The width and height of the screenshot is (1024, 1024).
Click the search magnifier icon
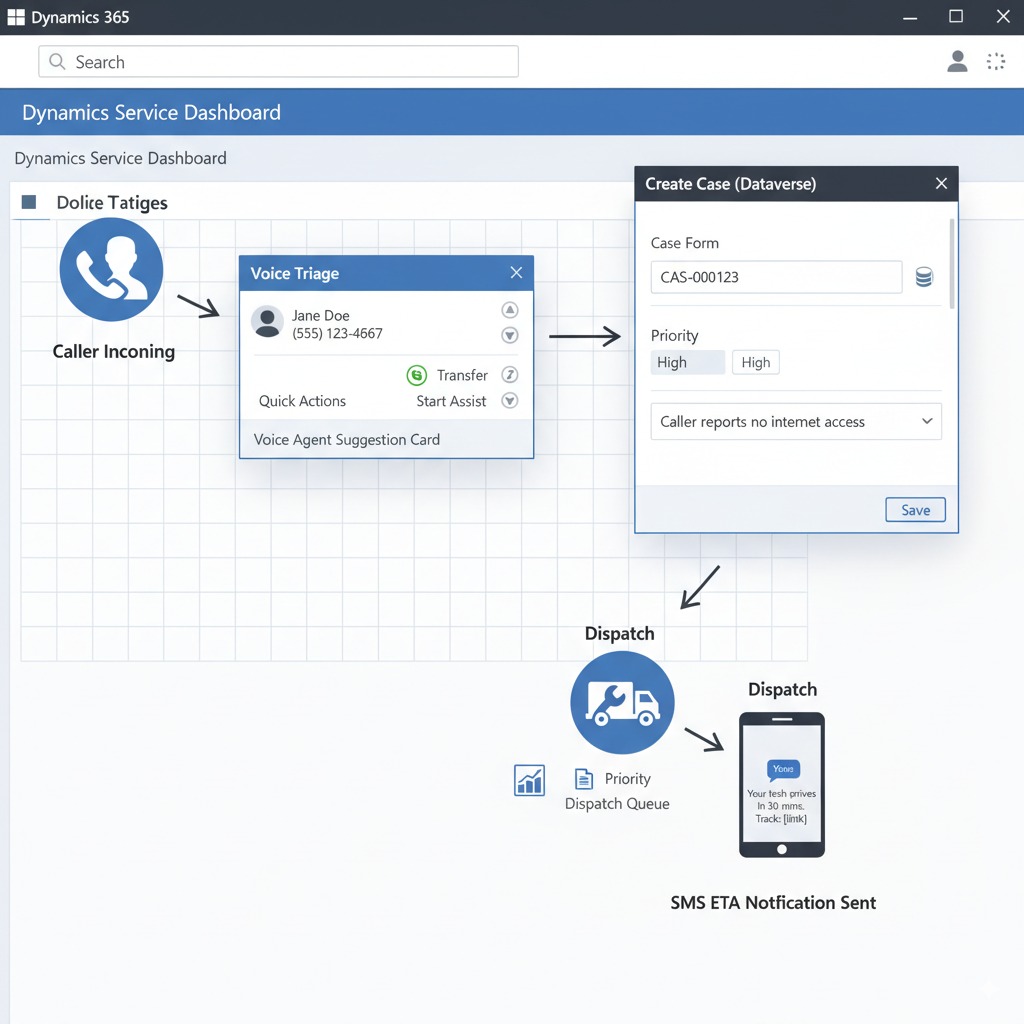click(x=57, y=61)
